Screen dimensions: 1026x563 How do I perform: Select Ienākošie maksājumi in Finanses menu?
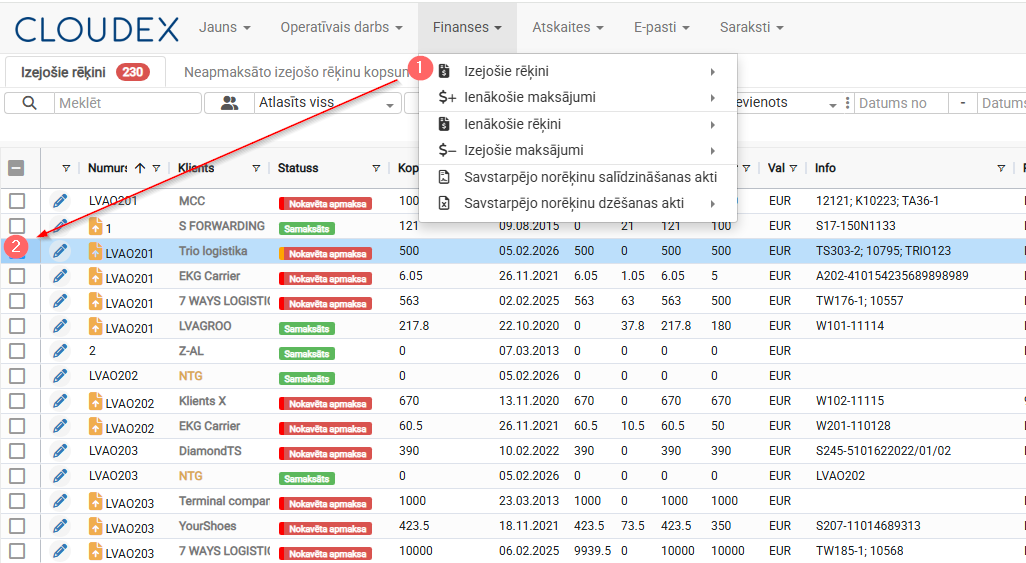tap(530, 97)
